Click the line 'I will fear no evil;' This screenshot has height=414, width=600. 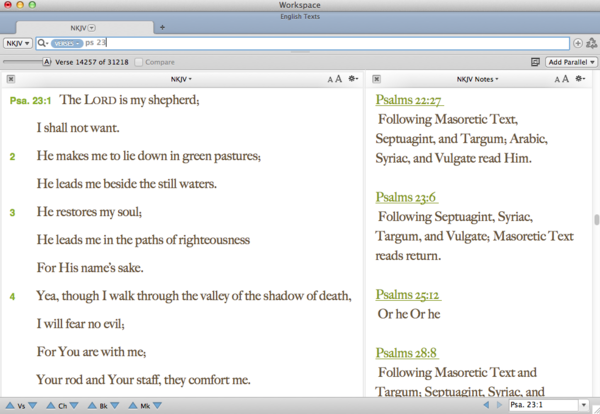point(80,324)
